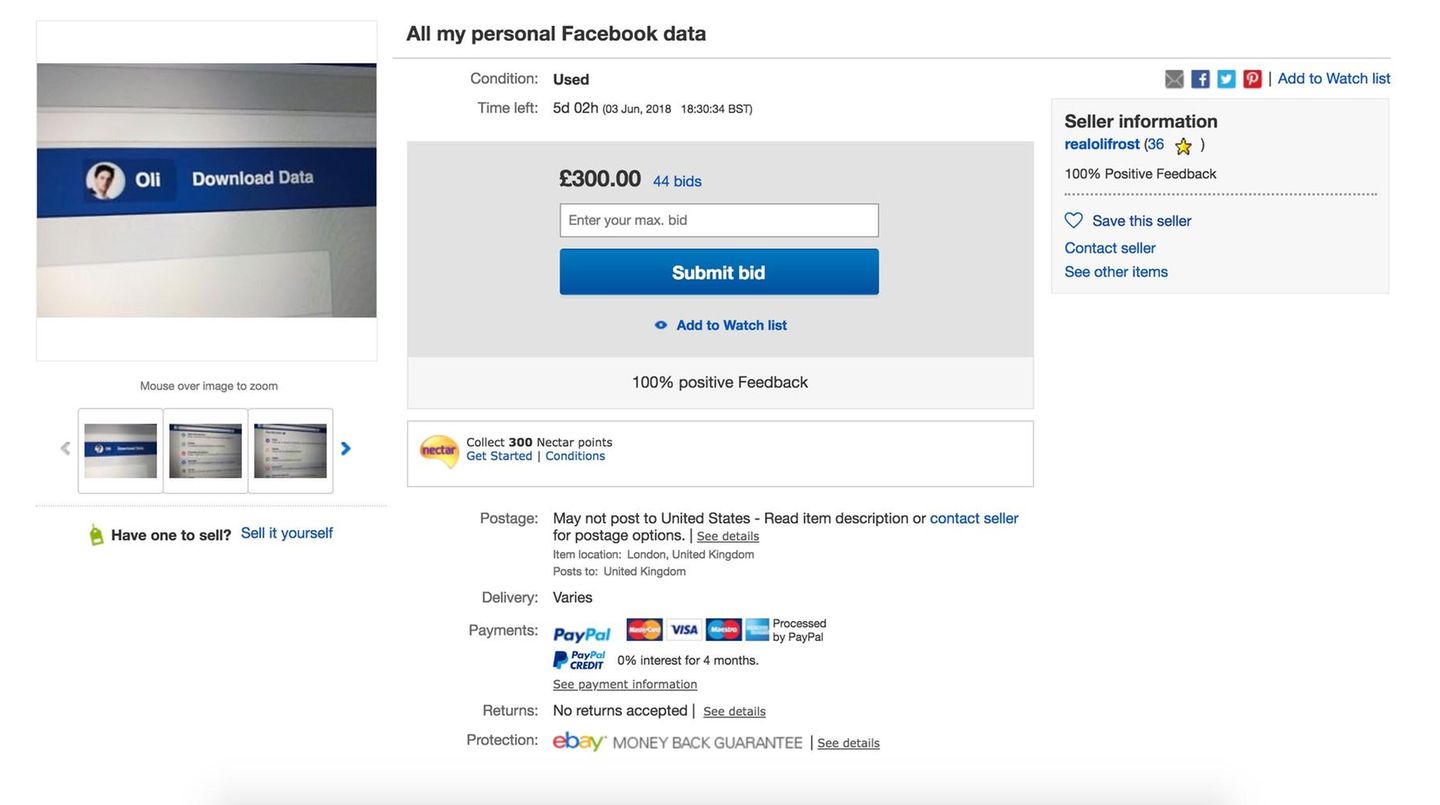Open See other items link
The width and height of the screenshot is (1440, 805).
pyautogui.click(x=1116, y=272)
